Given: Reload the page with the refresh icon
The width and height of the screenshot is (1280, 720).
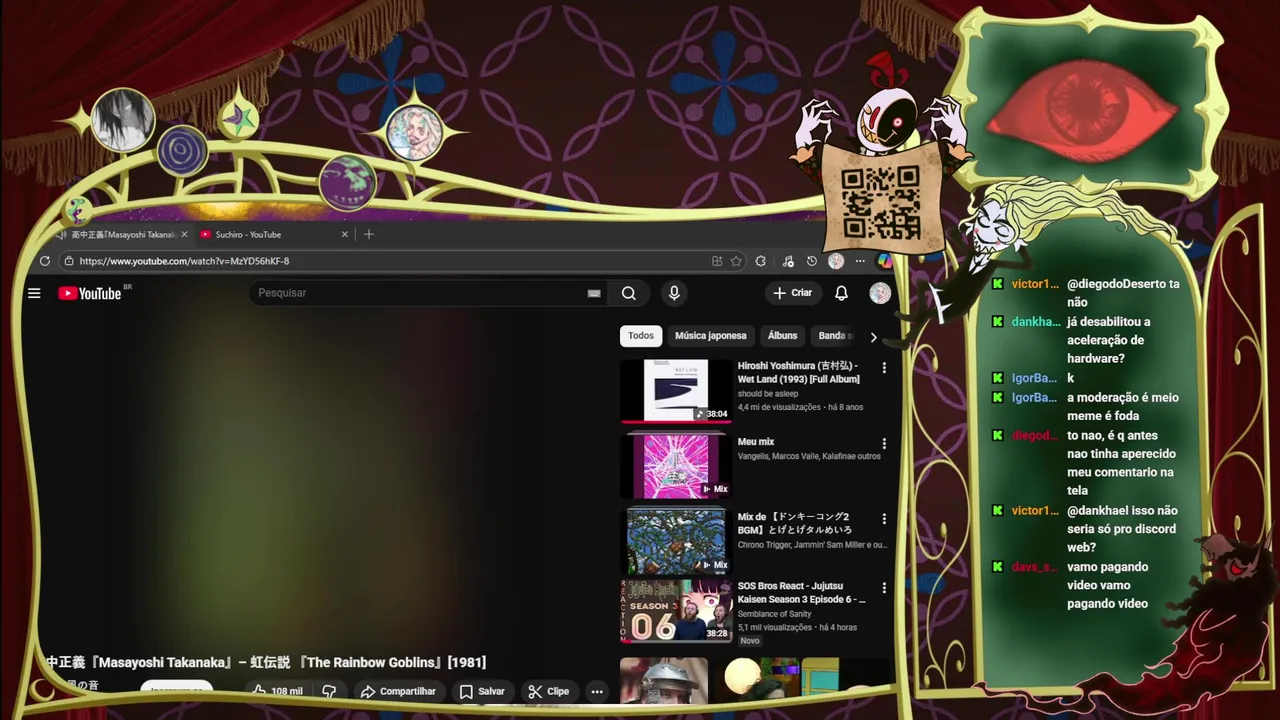Looking at the screenshot, I should [x=45, y=261].
